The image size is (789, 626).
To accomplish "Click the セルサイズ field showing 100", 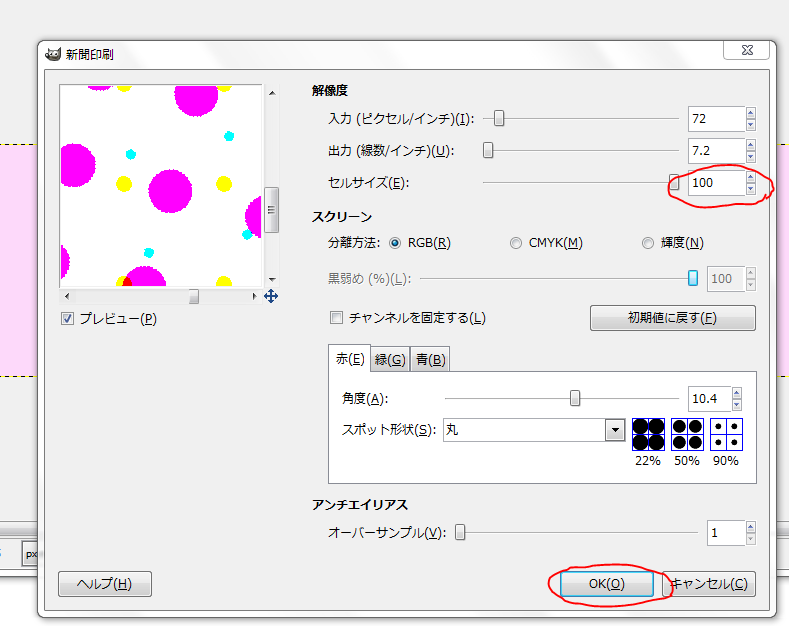I will coord(717,183).
